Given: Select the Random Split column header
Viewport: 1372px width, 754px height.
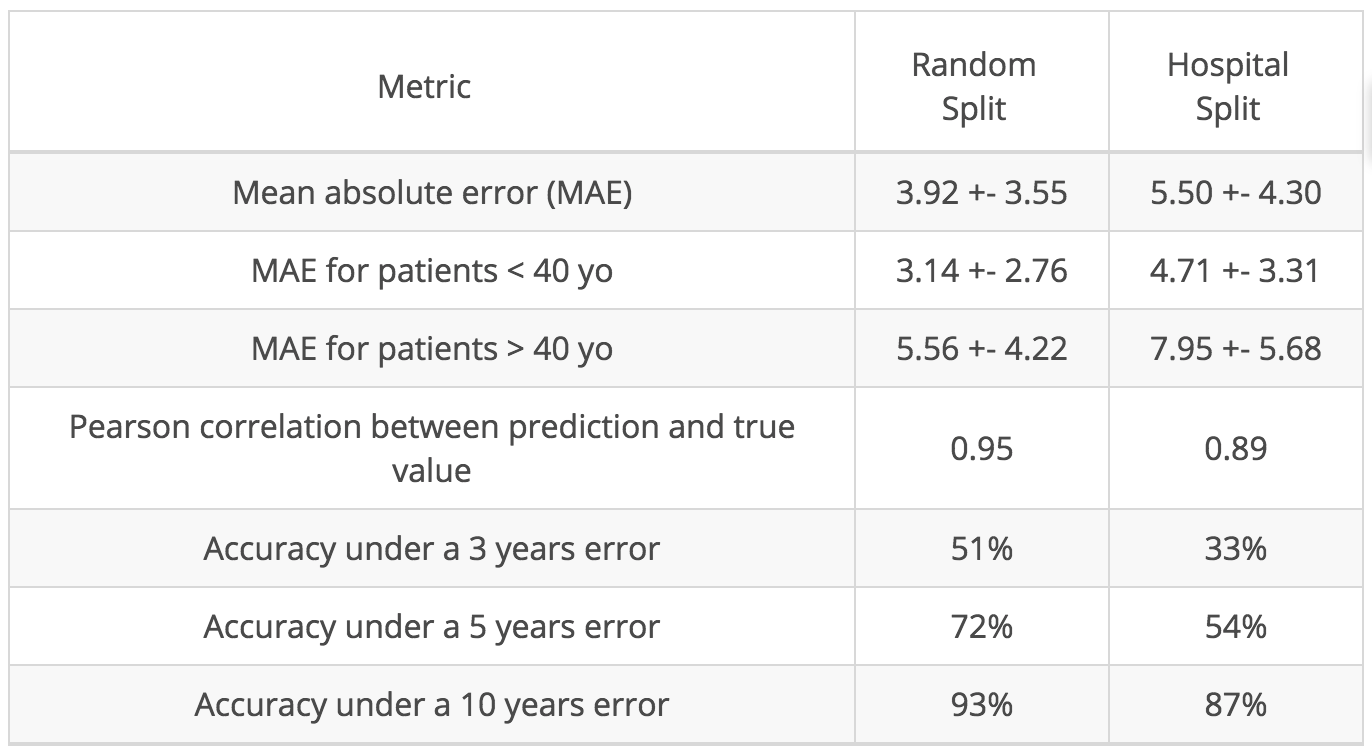Looking at the screenshot, I should pyautogui.click(x=974, y=86).
